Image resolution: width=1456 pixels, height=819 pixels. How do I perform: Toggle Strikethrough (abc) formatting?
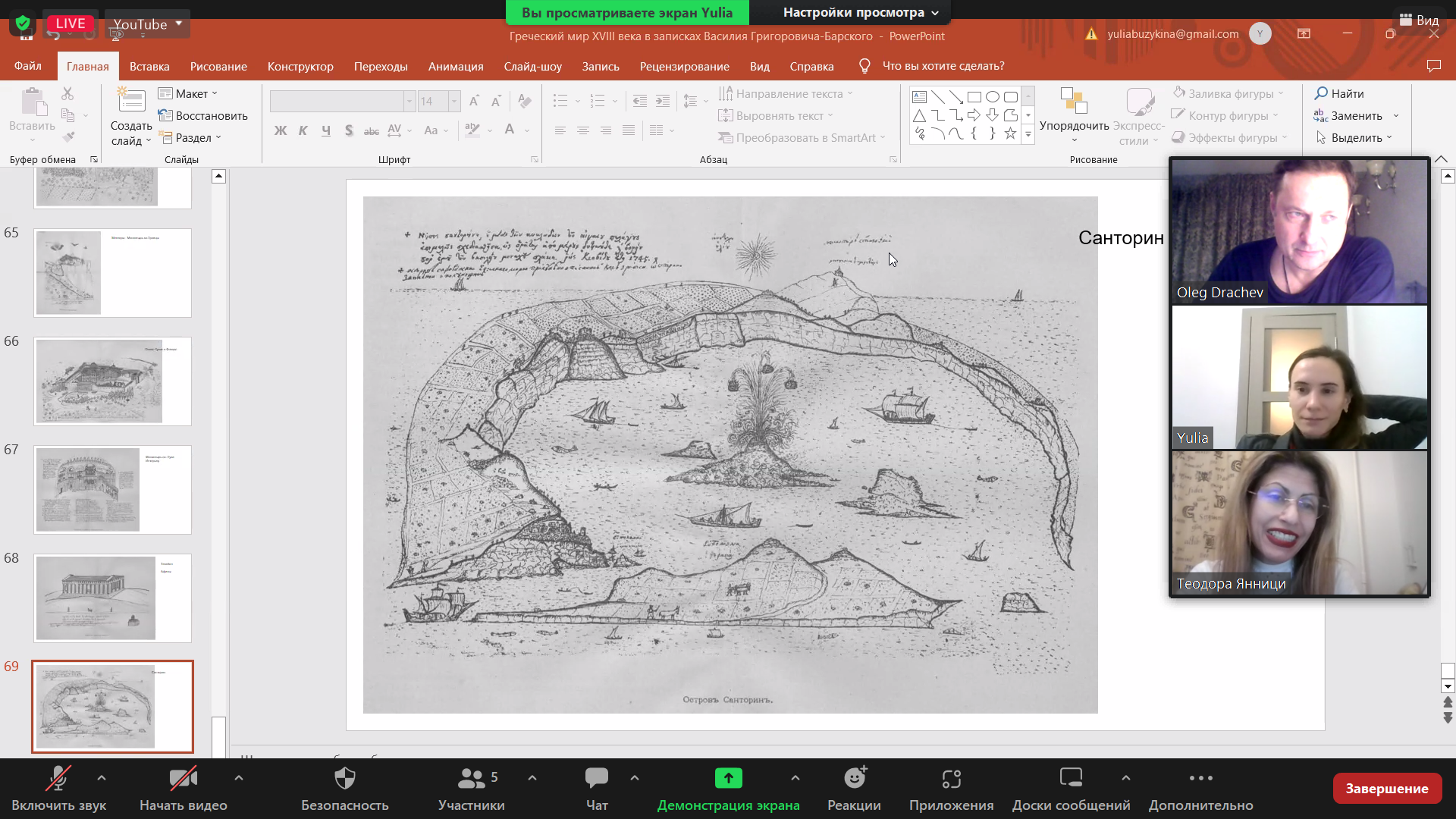[x=372, y=130]
